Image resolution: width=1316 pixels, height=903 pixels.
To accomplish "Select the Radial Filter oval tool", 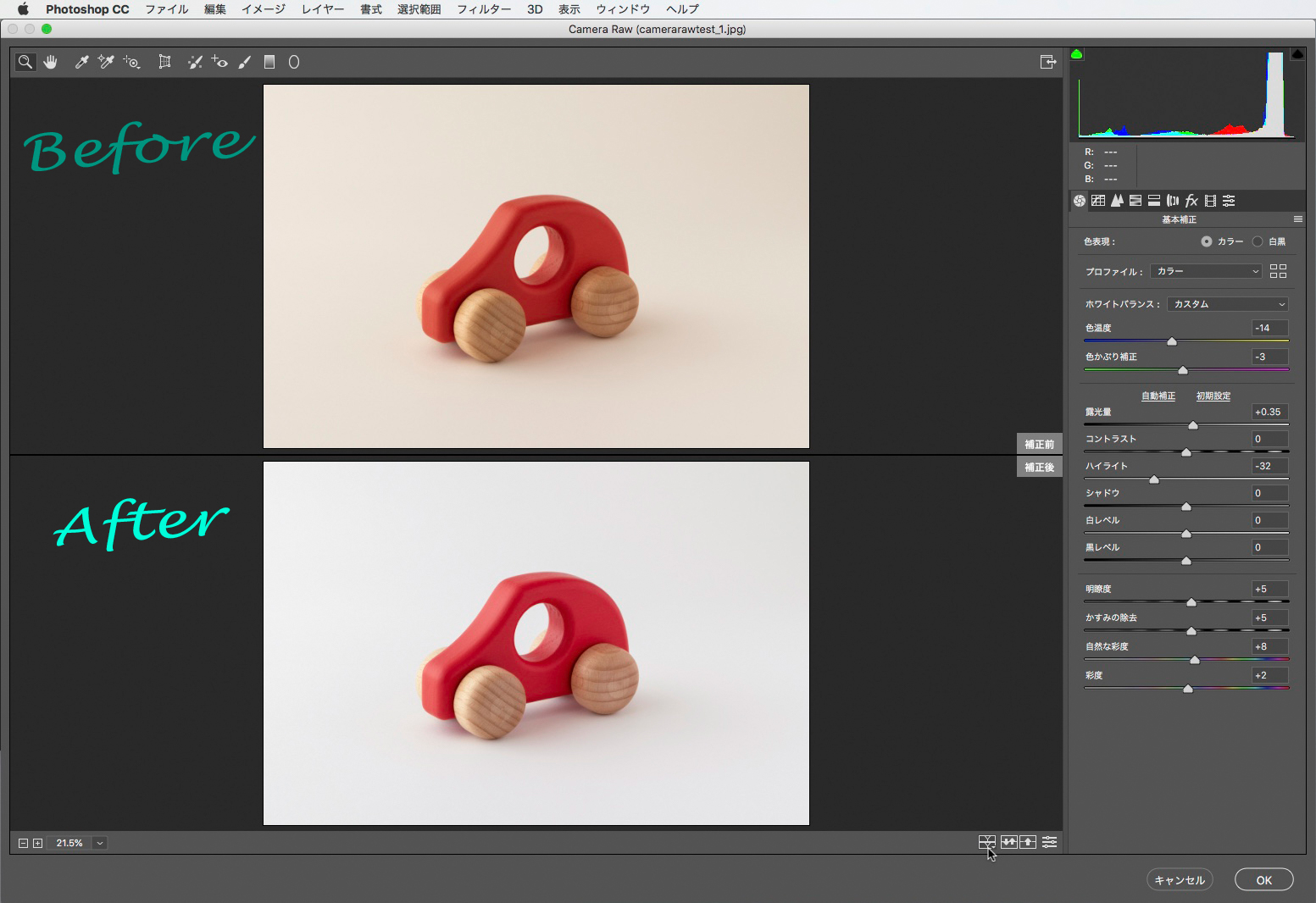I will pyautogui.click(x=294, y=62).
